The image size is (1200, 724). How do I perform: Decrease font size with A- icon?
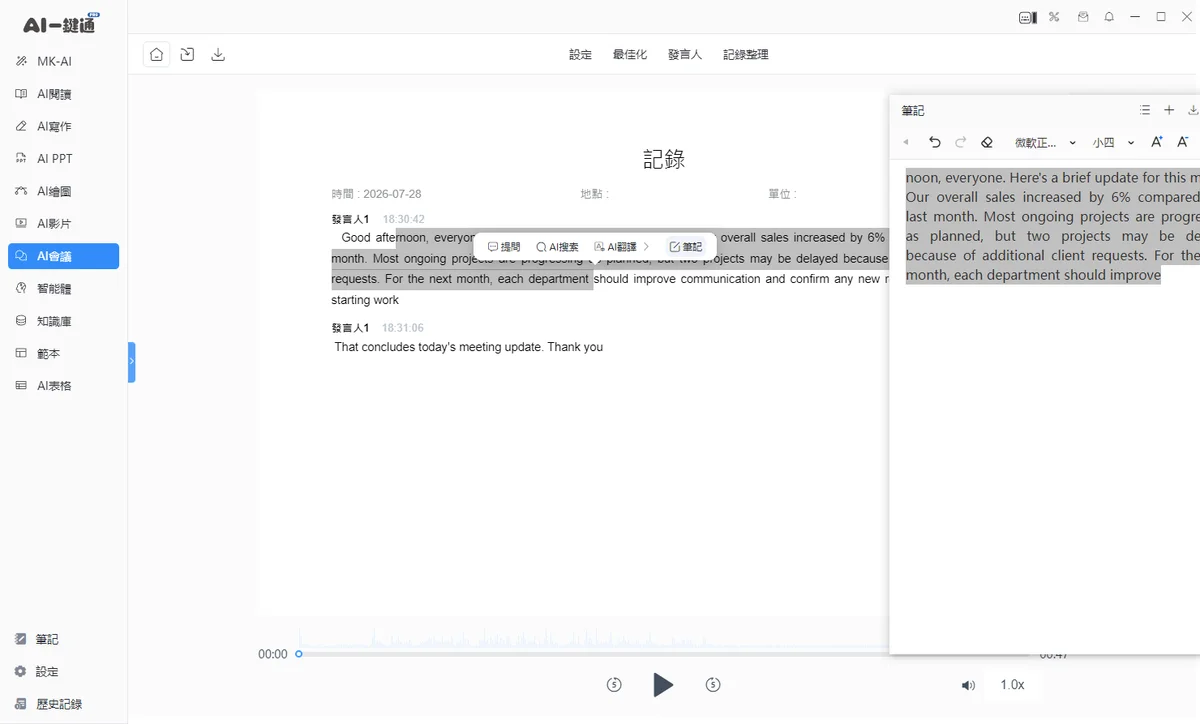(x=1183, y=142)
